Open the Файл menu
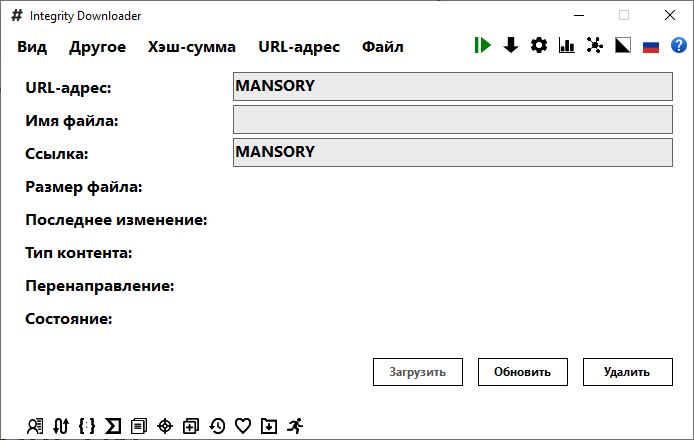 (x=383, y=46)
